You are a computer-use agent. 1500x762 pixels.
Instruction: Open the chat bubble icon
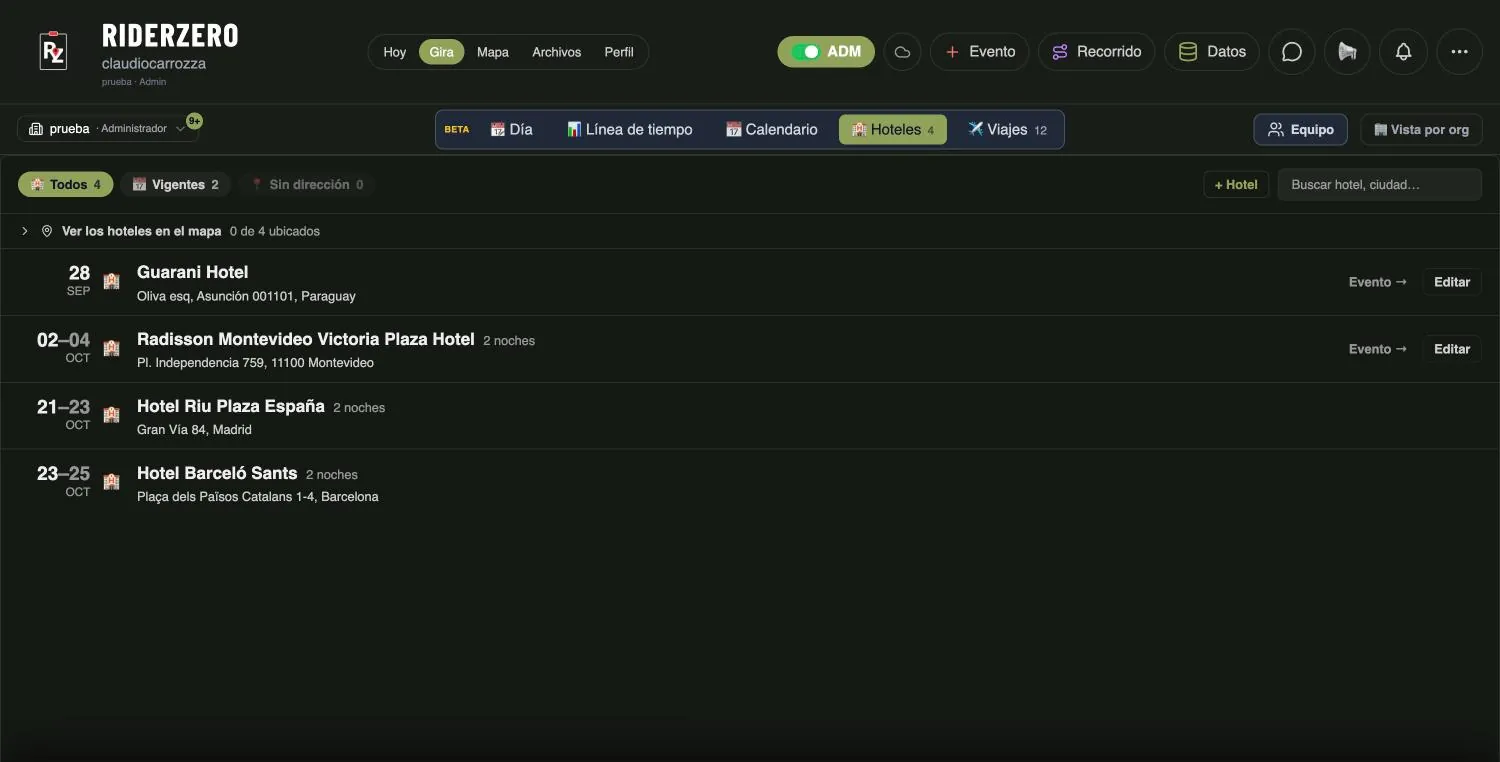tap(1292, 52)
